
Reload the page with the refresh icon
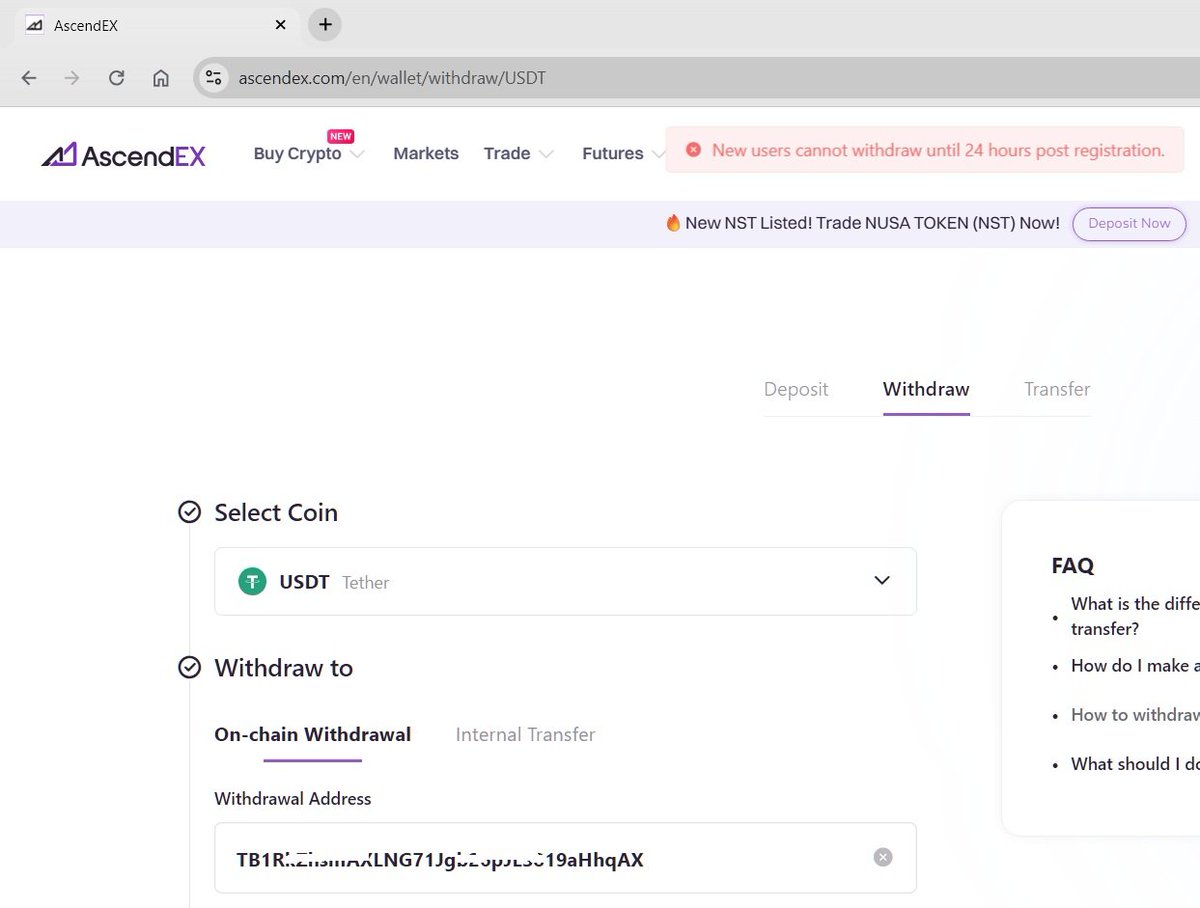[116, 78]
